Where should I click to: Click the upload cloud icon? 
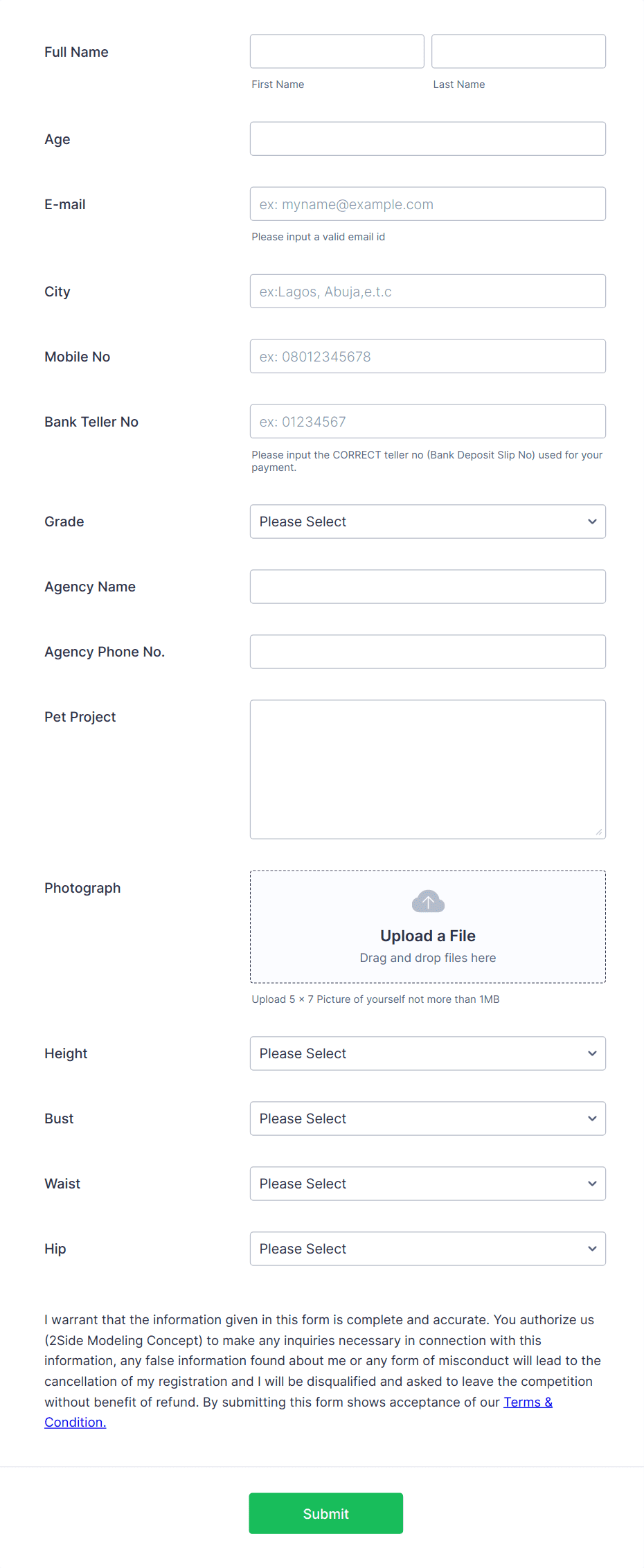click(427, 901)
